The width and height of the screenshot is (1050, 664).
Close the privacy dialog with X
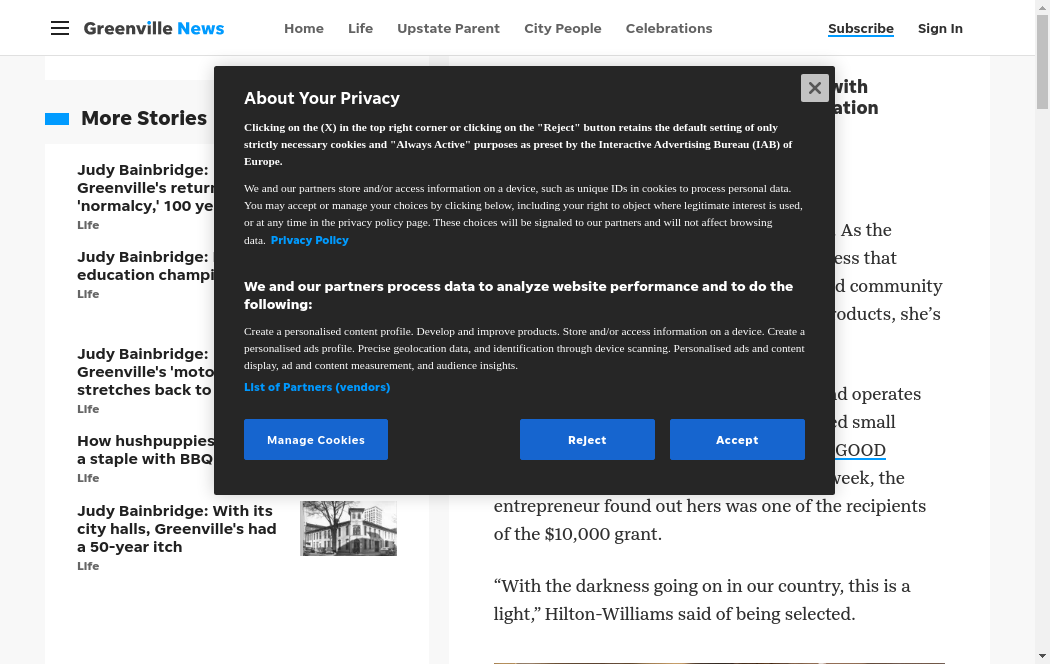(x=814, y=88)
